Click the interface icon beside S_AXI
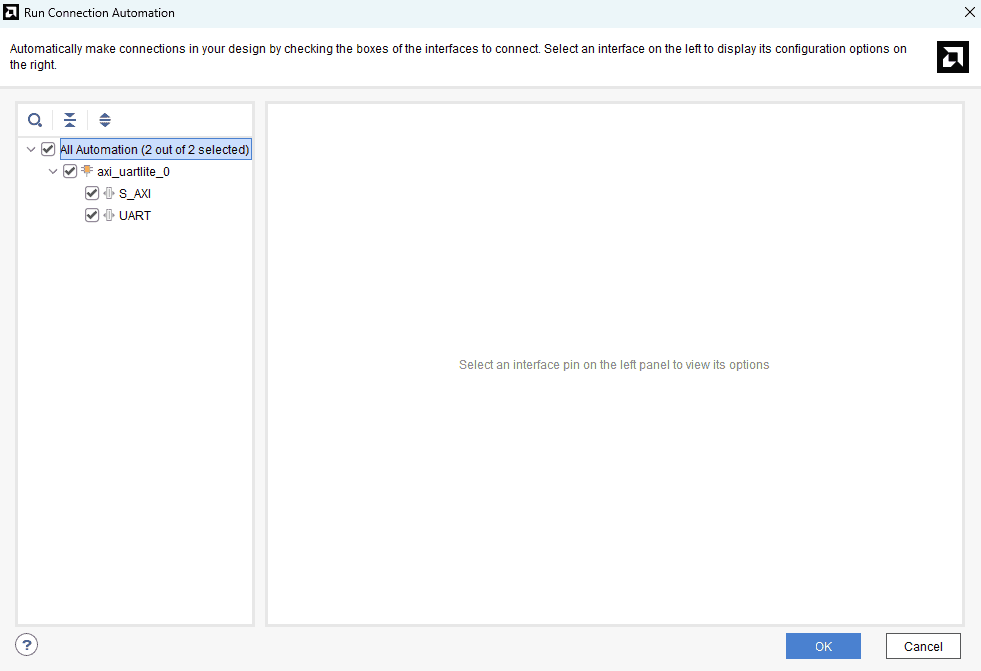This screenshot has height=671, width=981. pos(109,193)
